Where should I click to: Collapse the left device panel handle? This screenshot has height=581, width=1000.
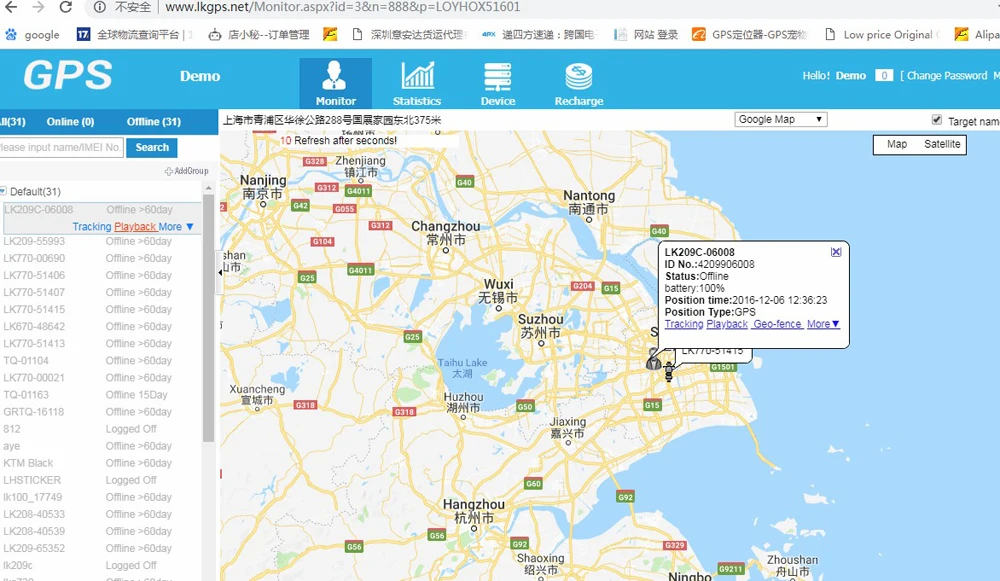220,272
